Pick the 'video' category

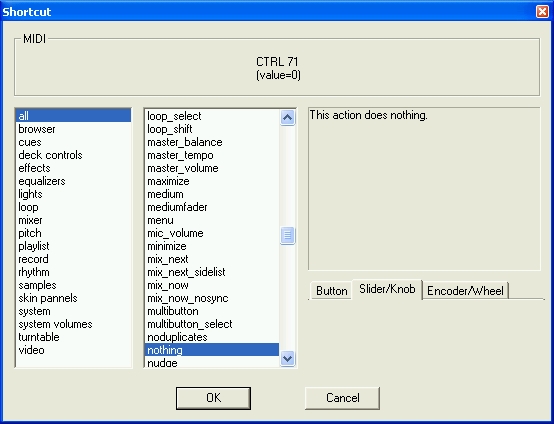(31, 350)
